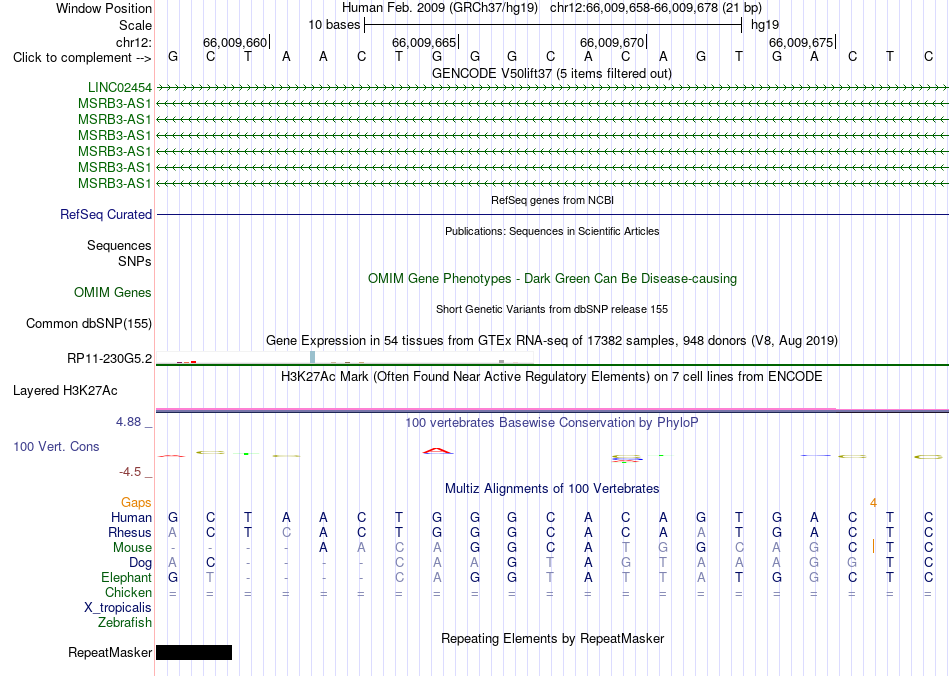The image size is (950, 676).
Task: Open Multiz Alignments of 100 Vertebrates title
Action: (552, 488)
